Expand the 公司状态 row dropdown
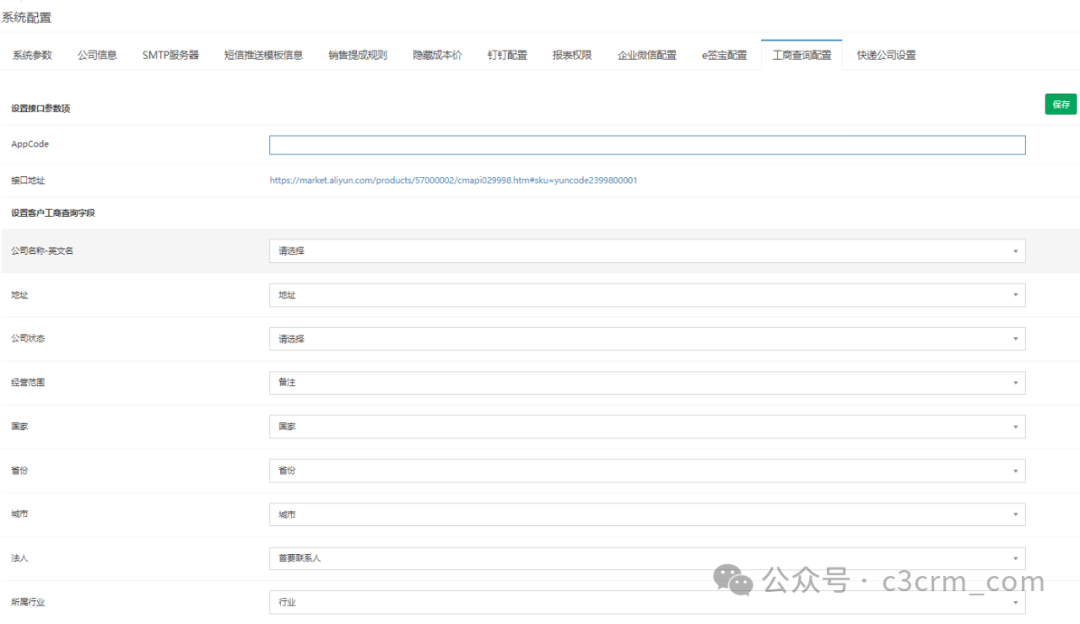 click(x=647, y=339)
